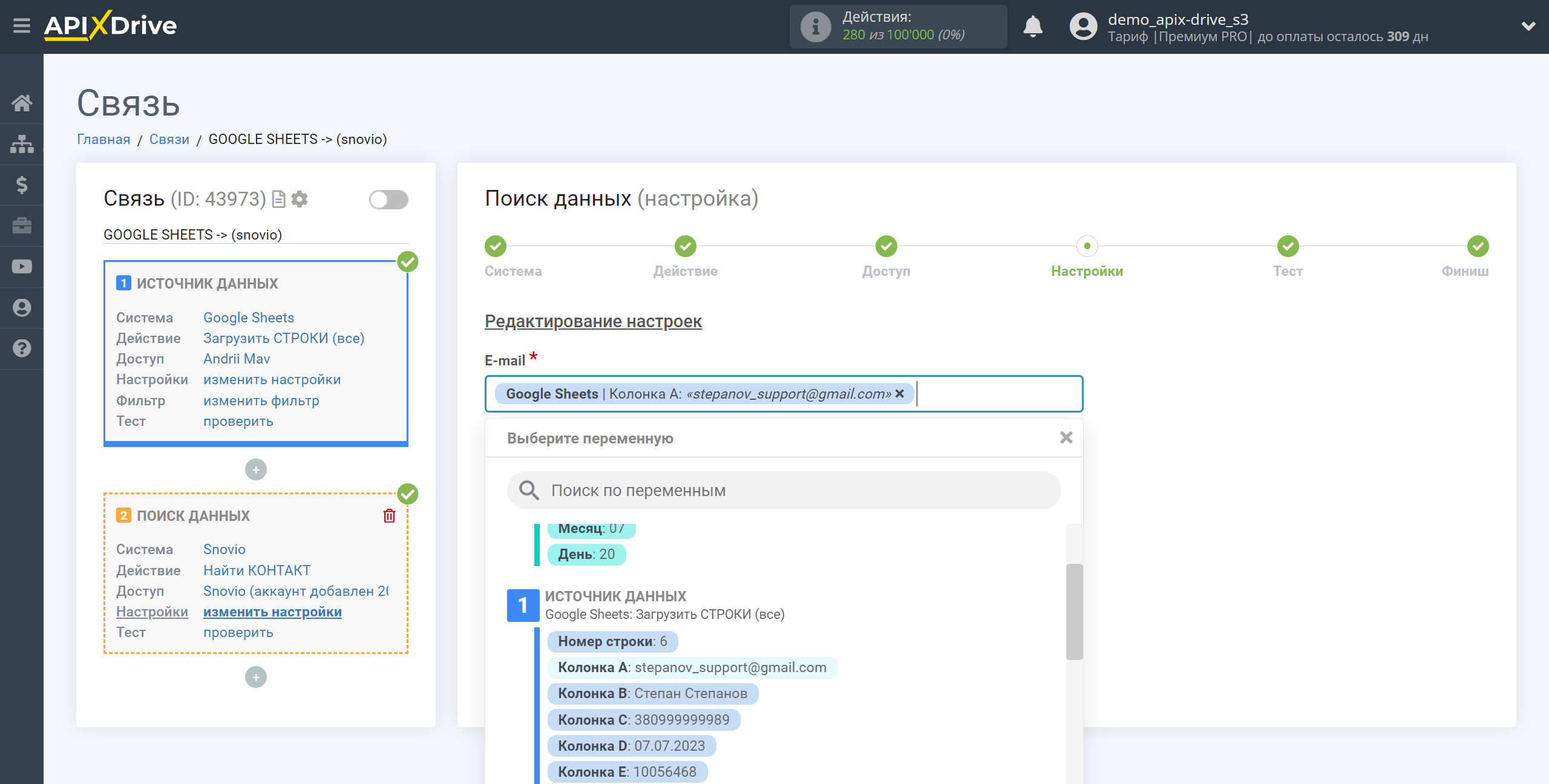The height and width of the screenshot is (784, 1549).
Task: Open the Google Sheets system link
Action: [x=249, y=318]
